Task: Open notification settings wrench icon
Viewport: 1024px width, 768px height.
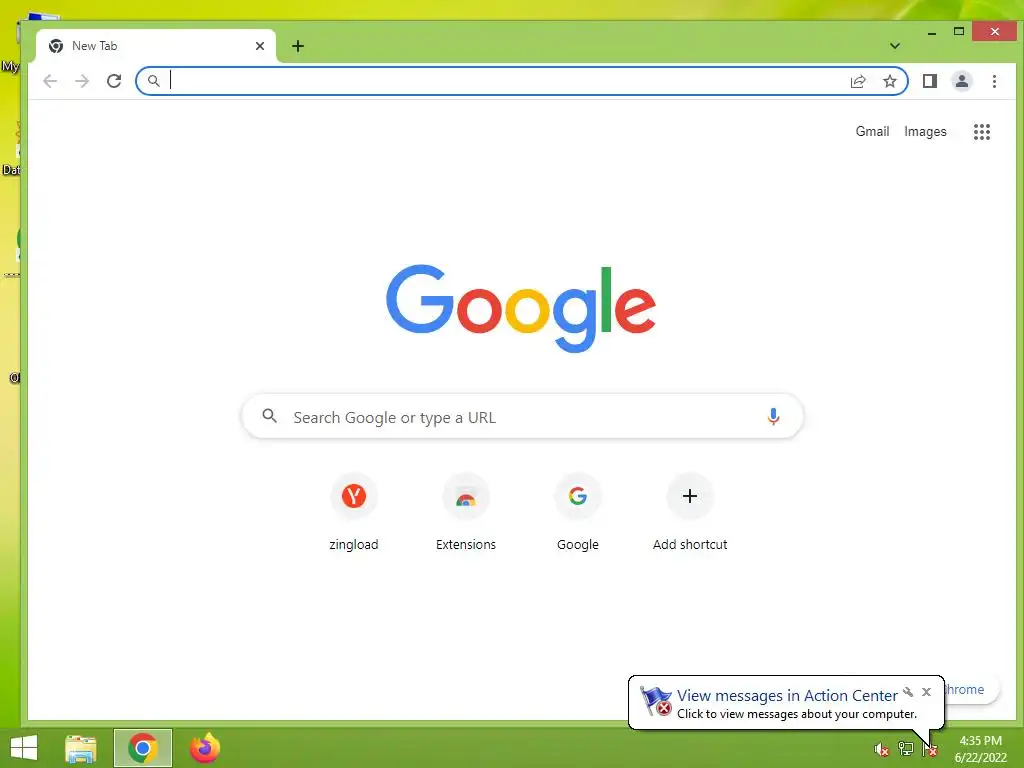Action: (x=908, y=692)
